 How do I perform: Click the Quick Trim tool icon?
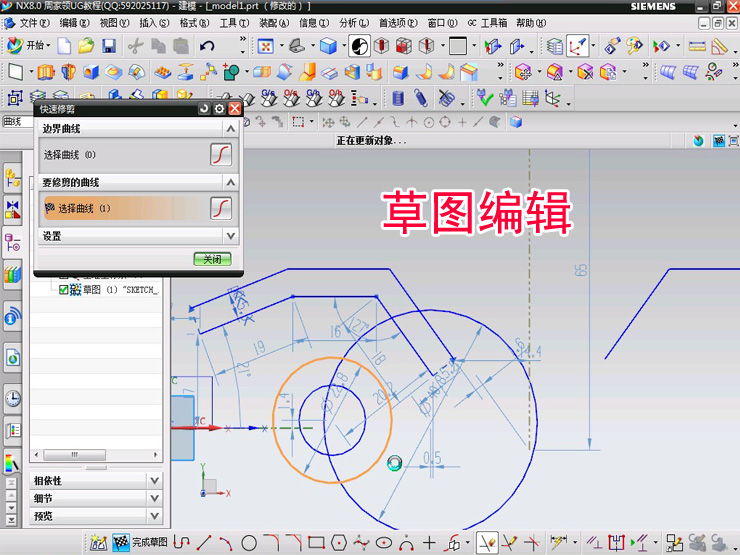487,543
